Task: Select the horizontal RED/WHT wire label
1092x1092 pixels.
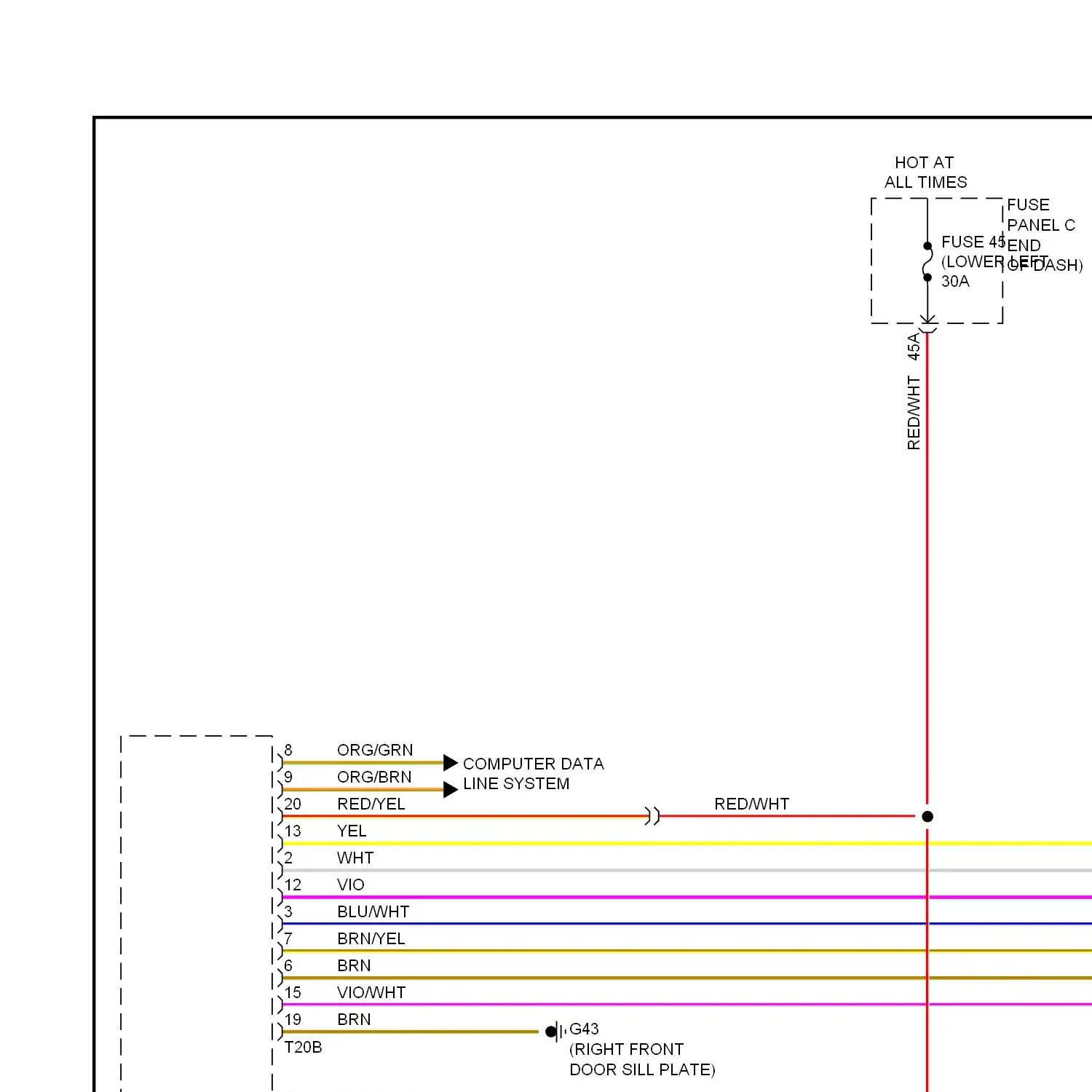Action: coord(751,804)
